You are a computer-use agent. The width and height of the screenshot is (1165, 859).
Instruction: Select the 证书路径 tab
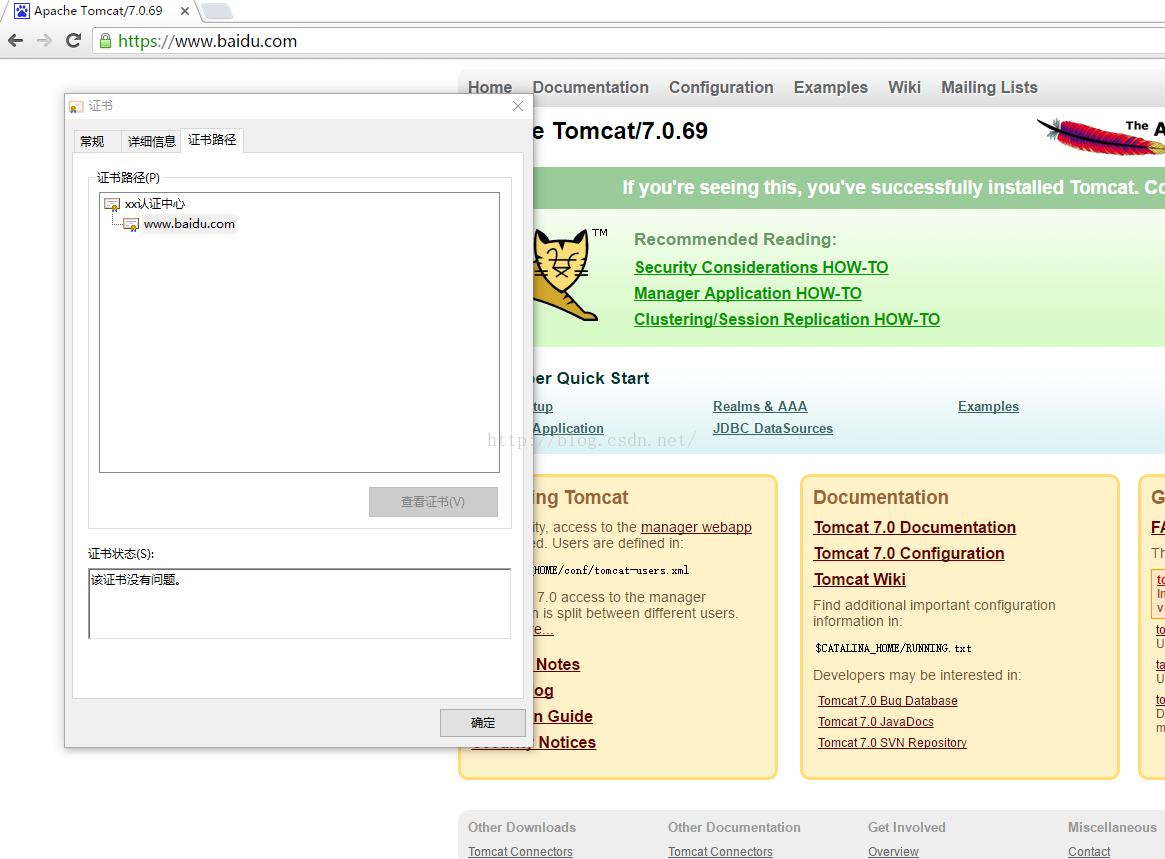pyautogui.click(x=212, y=140)
